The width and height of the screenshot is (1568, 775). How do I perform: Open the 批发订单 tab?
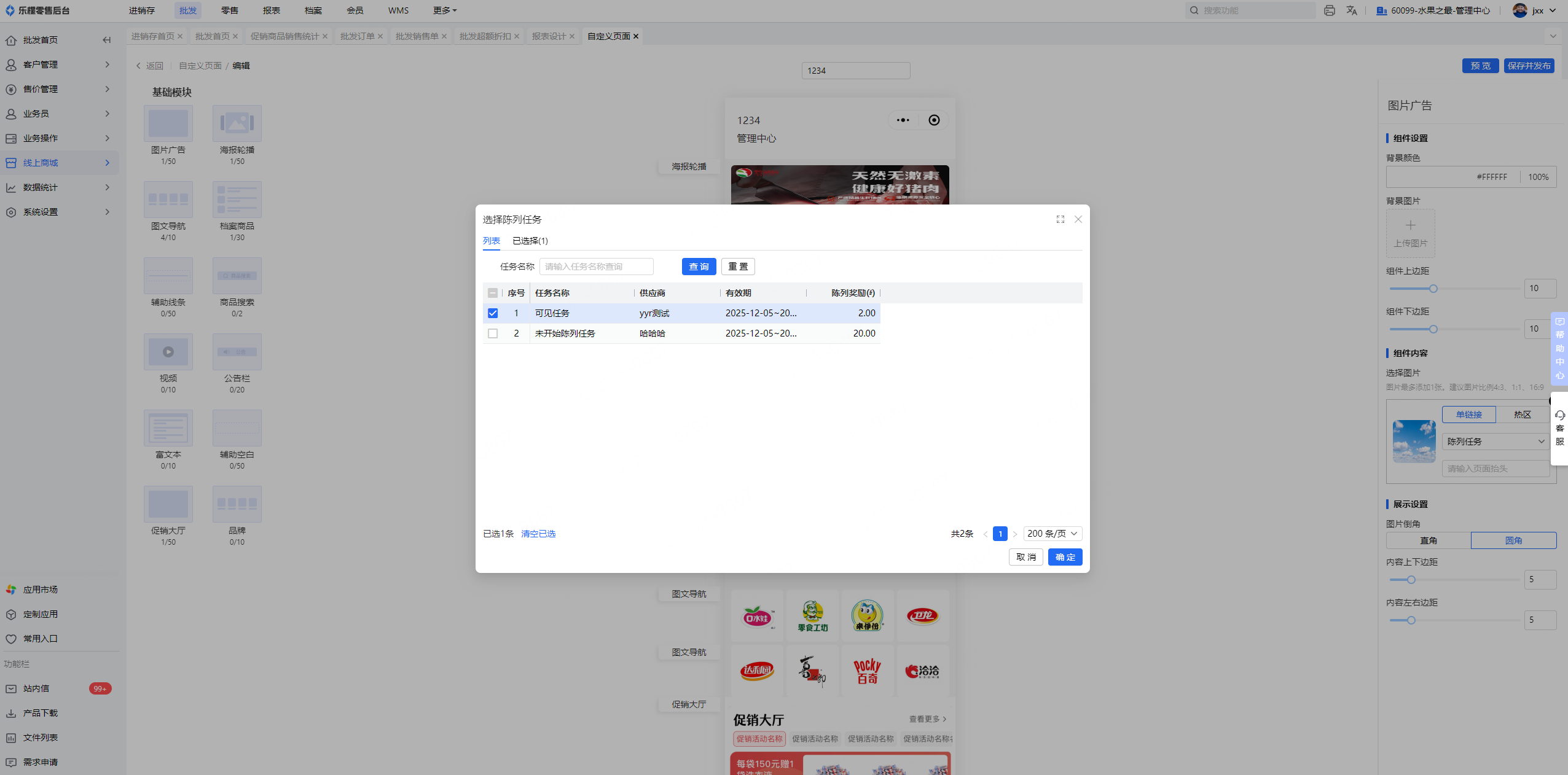coord(357,36)
